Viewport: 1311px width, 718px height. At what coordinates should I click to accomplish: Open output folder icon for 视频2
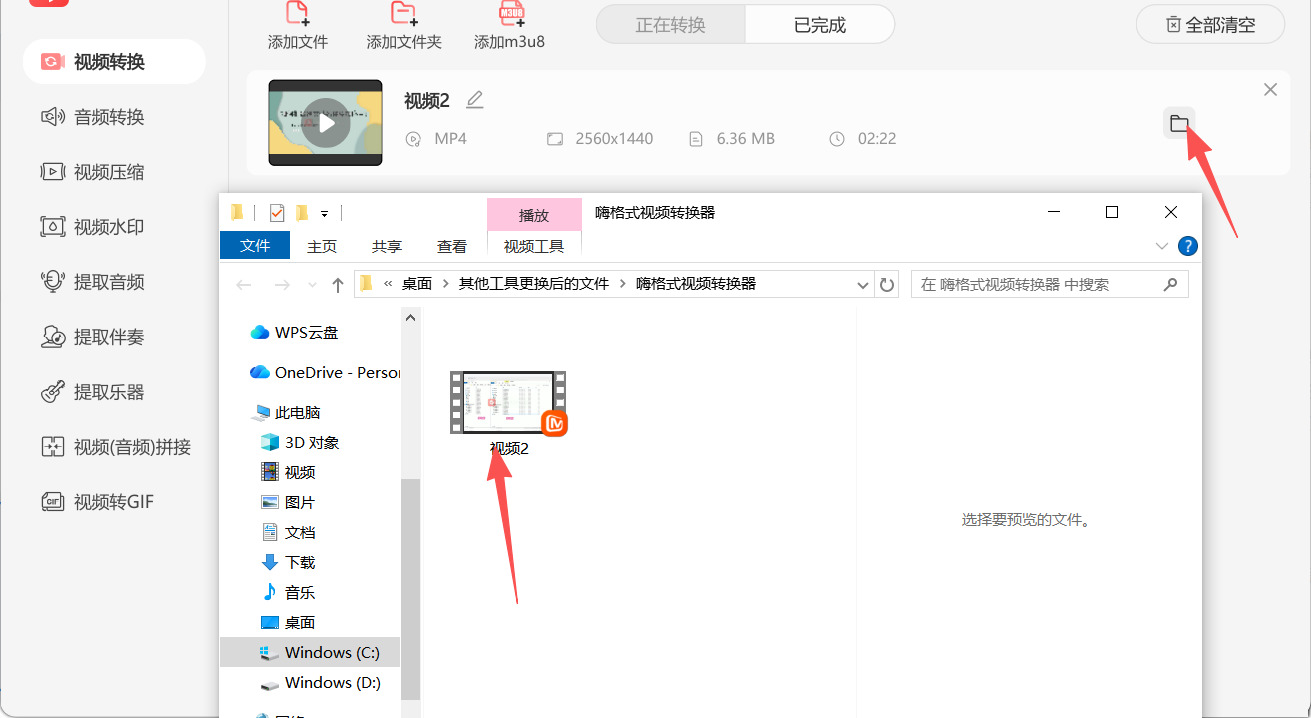point(1179,123)
